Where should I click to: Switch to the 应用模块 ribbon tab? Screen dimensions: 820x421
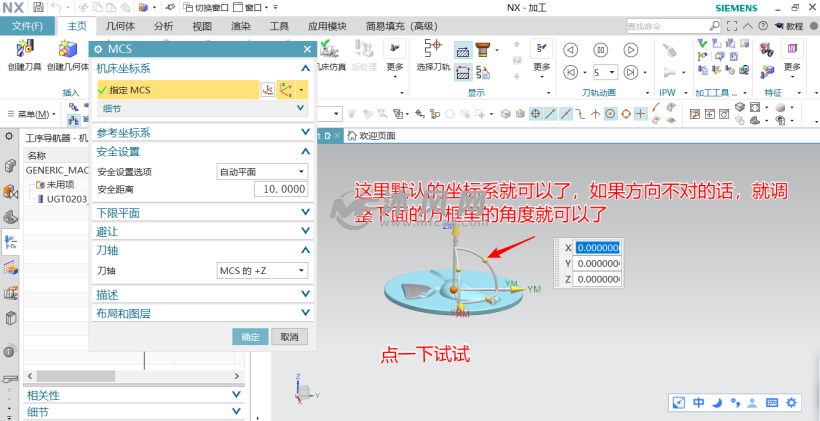(x=327, y=26)
